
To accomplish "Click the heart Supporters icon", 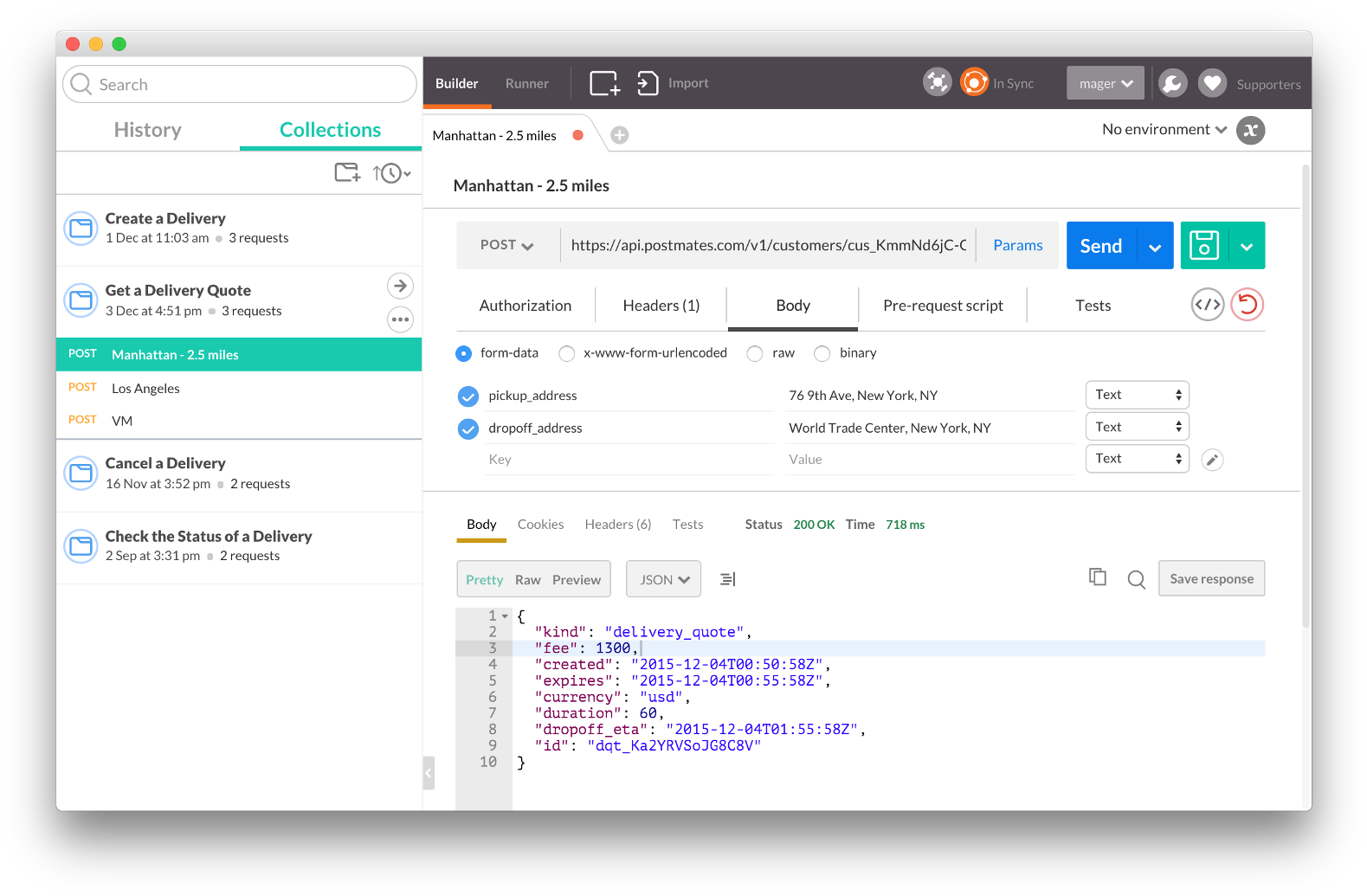I will point(1212,83).
